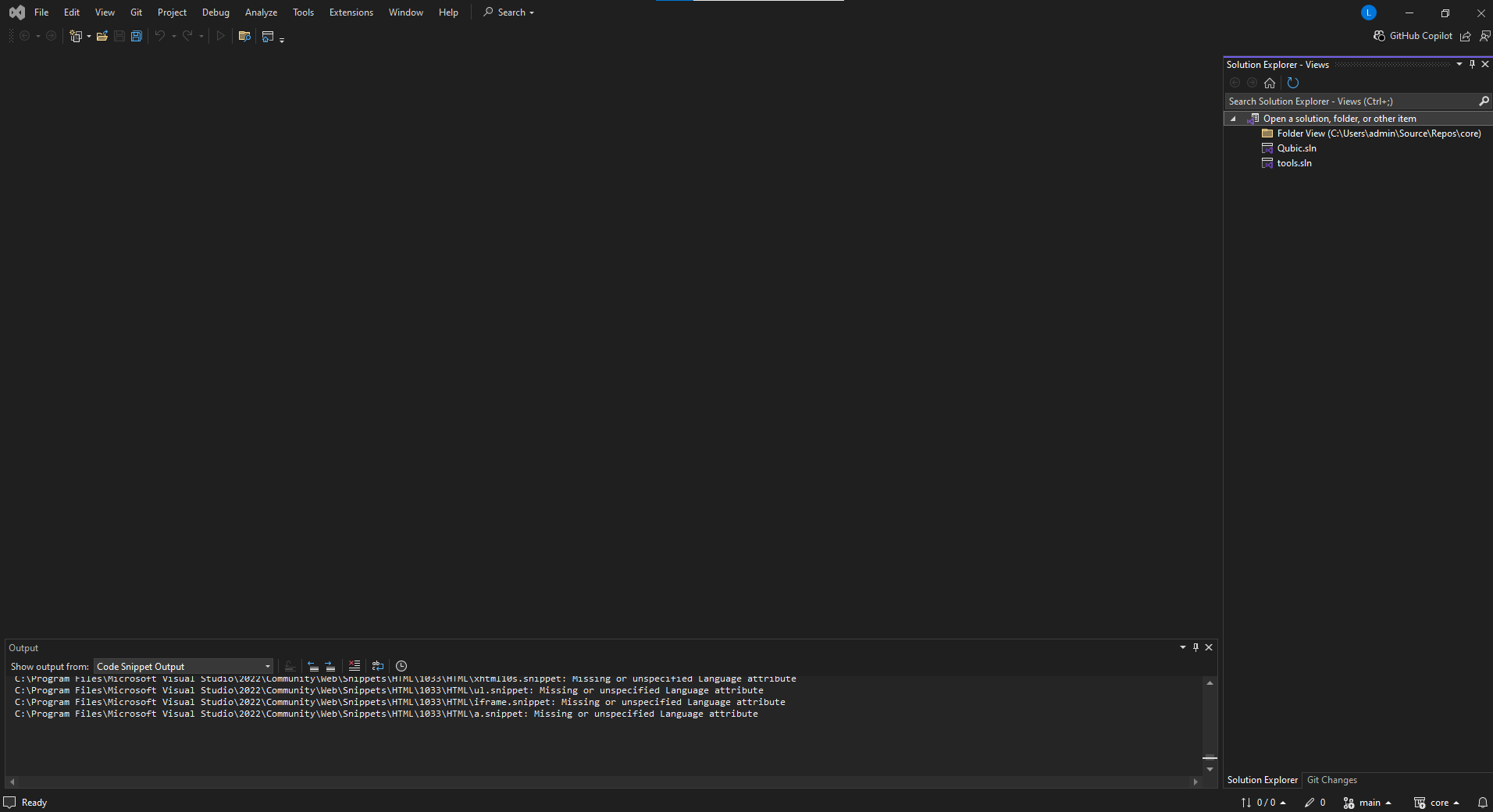Image resolution: width=1493 pixels, height=812 pixels.
Task: Click the Save All toolbar icon
Action: click(137, 36)
